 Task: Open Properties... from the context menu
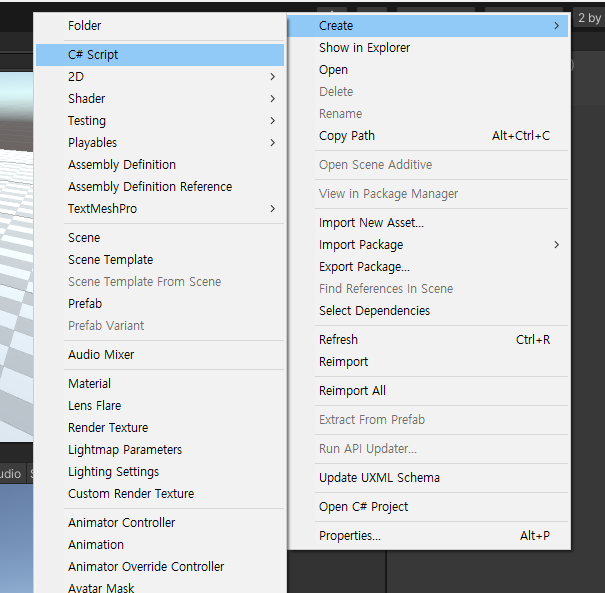click(x=428, y=536)
